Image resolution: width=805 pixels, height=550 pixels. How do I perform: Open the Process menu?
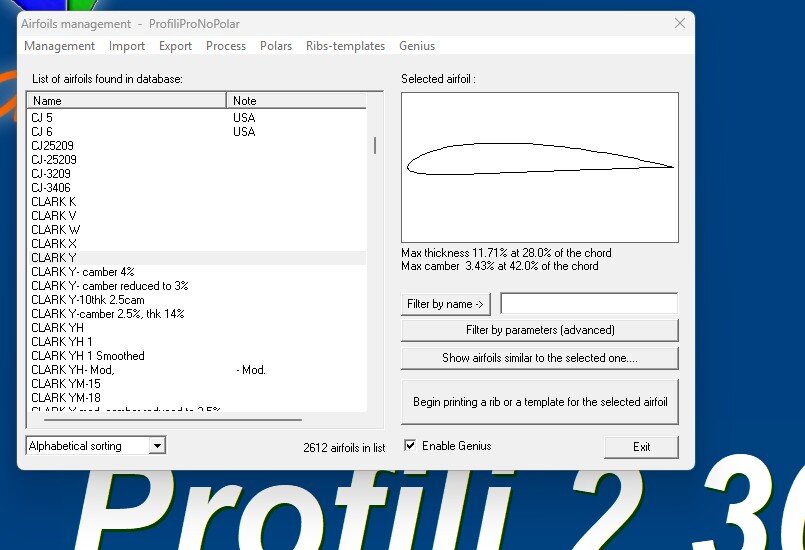(x=226, y=46)
